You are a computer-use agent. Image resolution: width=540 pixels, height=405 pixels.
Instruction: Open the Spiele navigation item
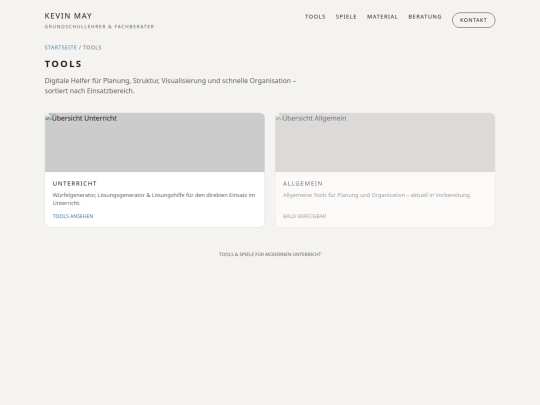(346, 17)
